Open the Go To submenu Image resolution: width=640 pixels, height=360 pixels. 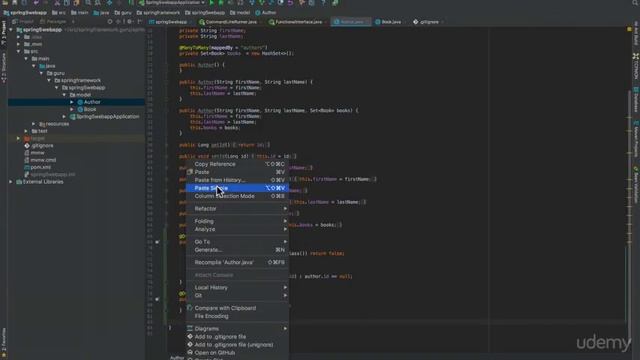[x=237, y=242]
